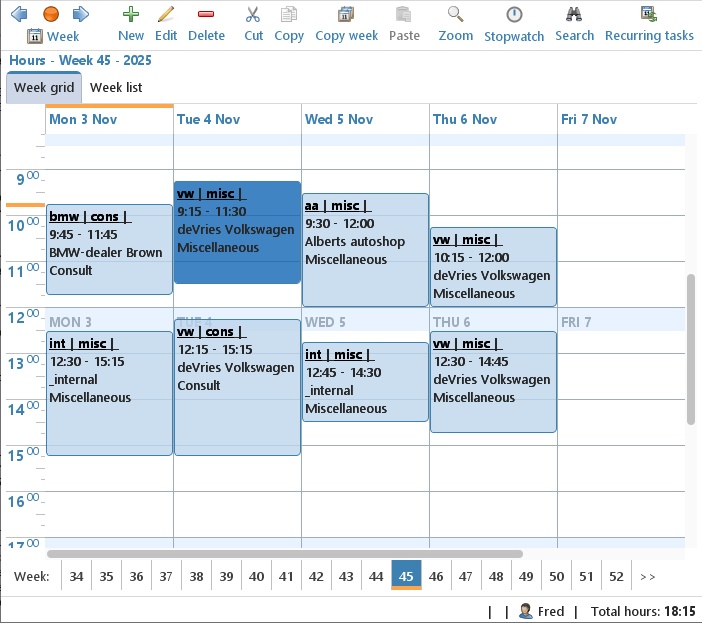Click the Hours - Week 45 - 2025 title
Image resolution: width=702 pixels, height=623 pixels.
[80, 60]
